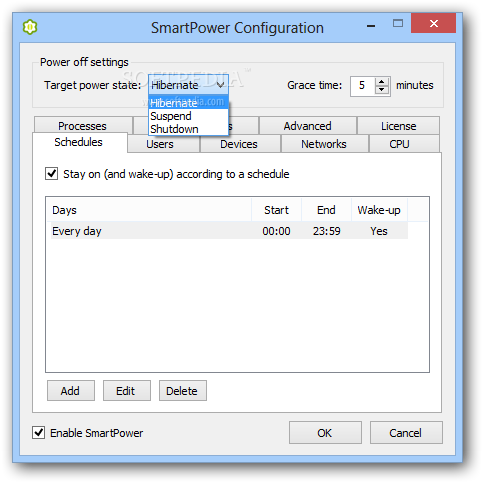The height and width of the screenshot is (483, 483).
Task: Click the SmartPower gear icon in title bar
Action: pyautogui.click(x=30, y=27)
